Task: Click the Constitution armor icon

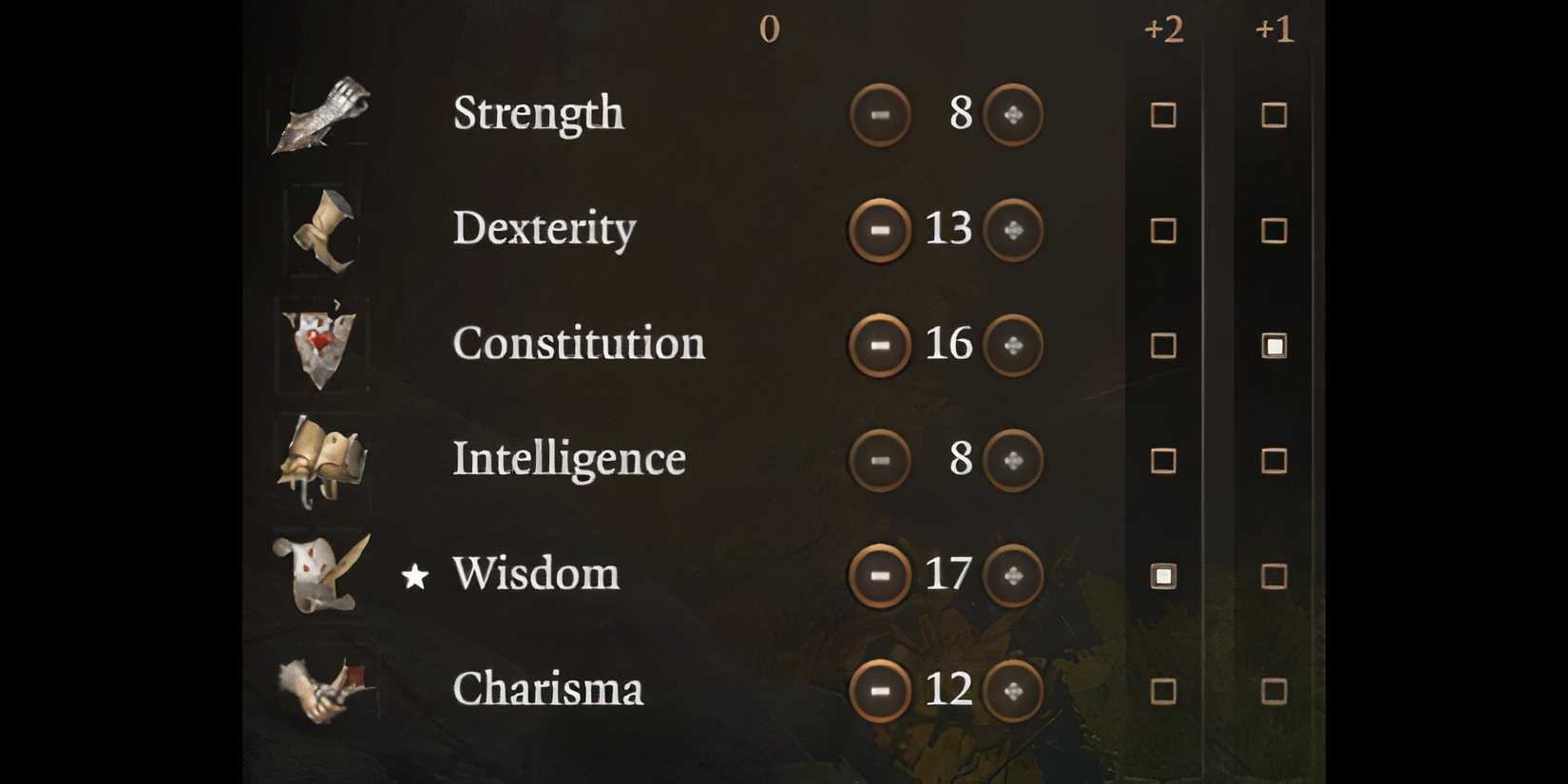Action: click(318, 346)
